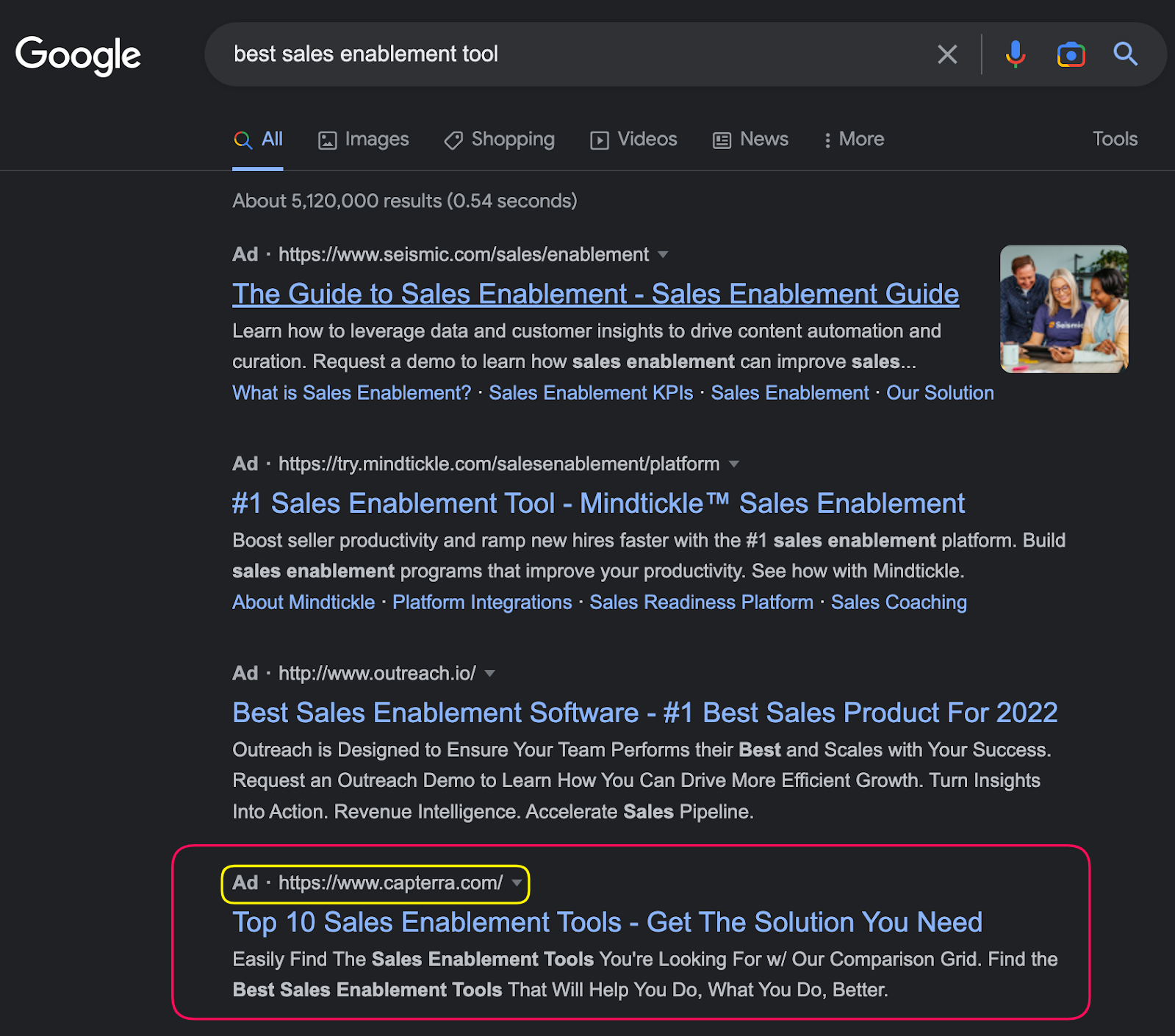Click the Seismic ad description starting 'Learn how to leverage'
This screenshot has width=1175, height=1036.
586,346
